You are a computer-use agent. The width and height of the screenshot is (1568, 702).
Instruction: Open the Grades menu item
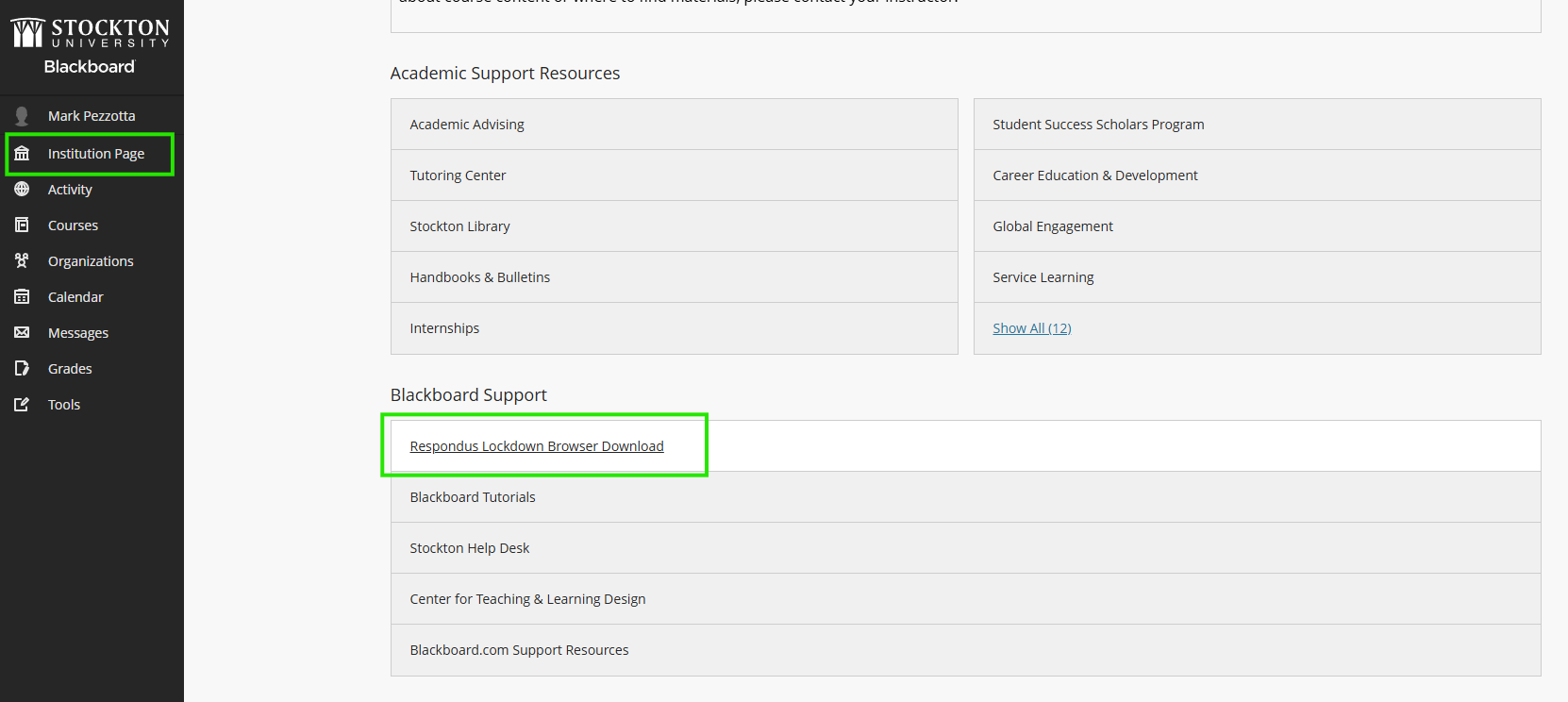coord(92,369)
